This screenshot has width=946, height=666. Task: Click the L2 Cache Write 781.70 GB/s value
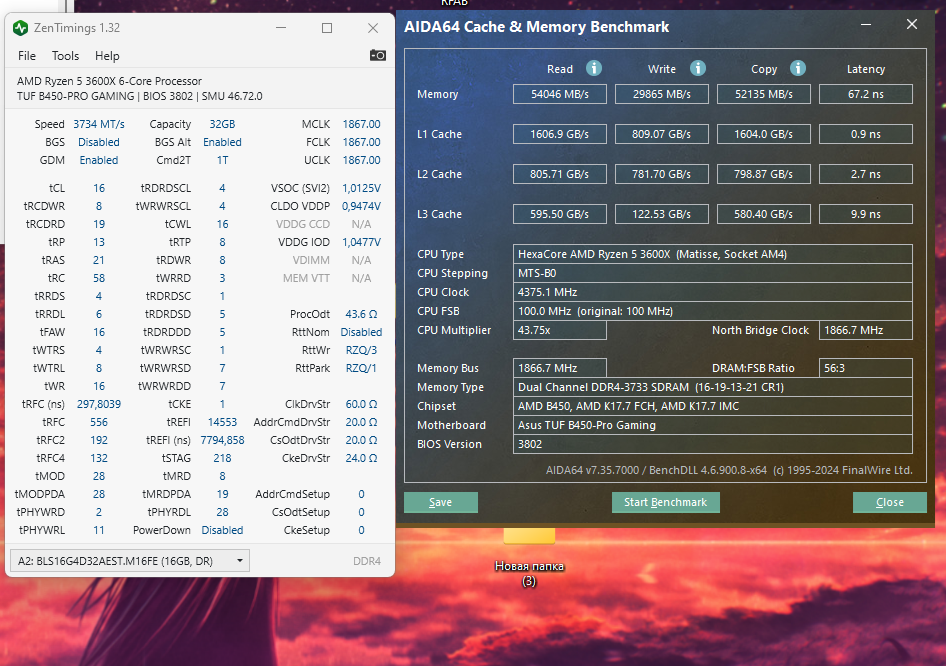click(x=662, y=174)
